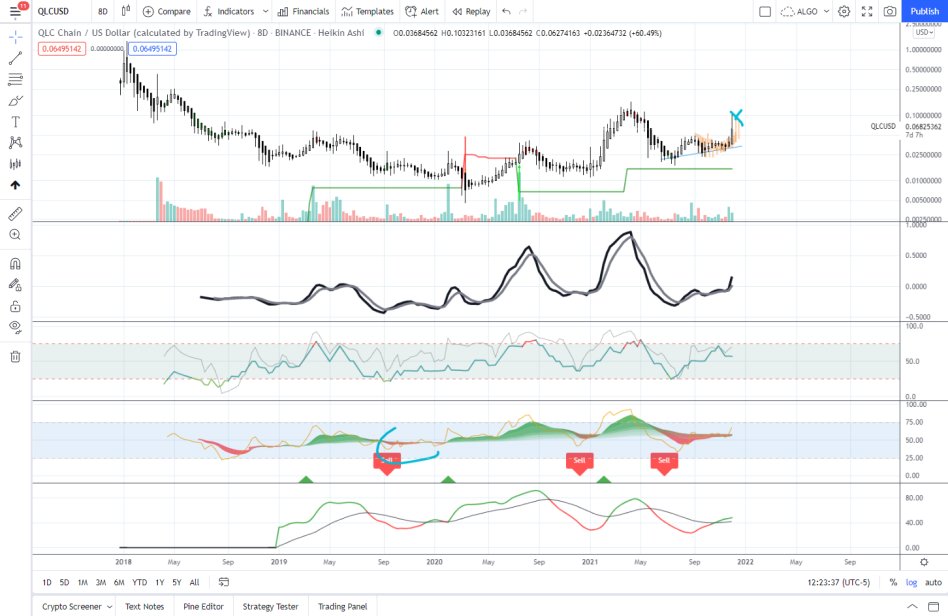This screenshot has width=948, height=616.
Task: Select the Text annotation tool
Action: point(16,122)
